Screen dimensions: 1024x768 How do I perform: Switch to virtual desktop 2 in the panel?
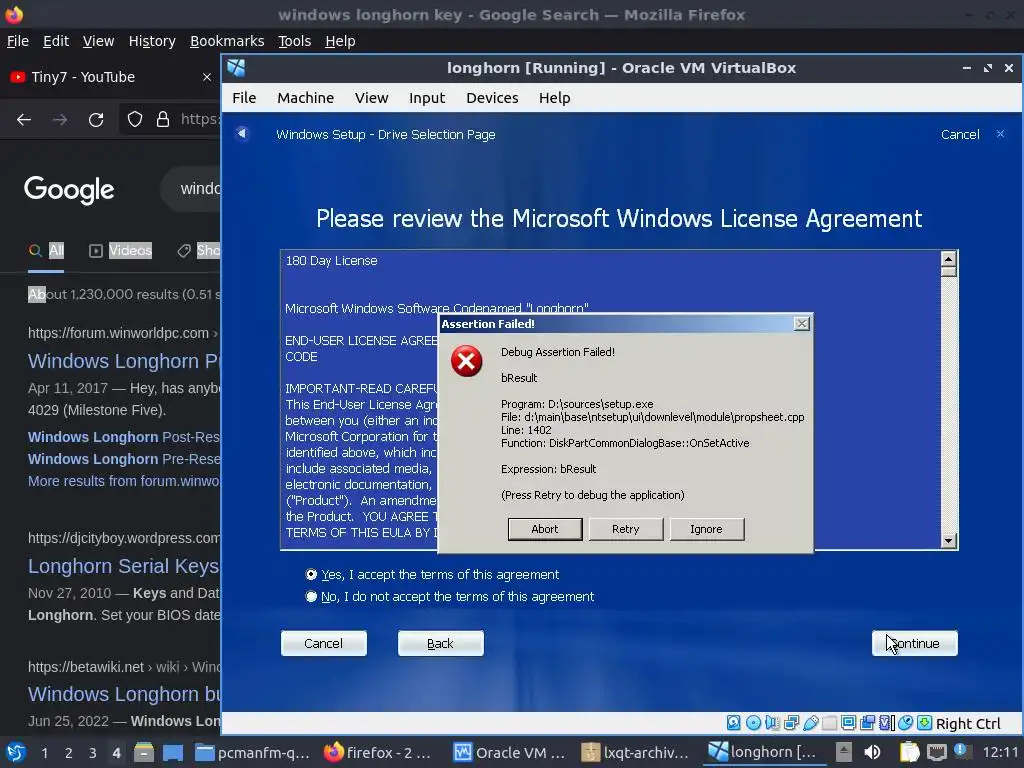[69, 753]
